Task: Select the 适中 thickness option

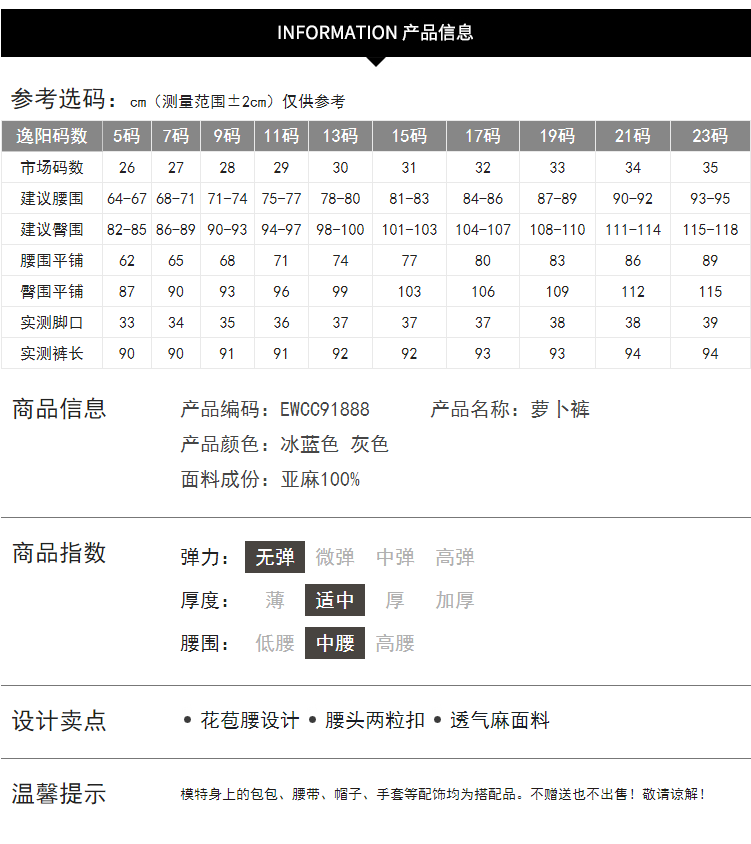Action: [x=335, y=600]
